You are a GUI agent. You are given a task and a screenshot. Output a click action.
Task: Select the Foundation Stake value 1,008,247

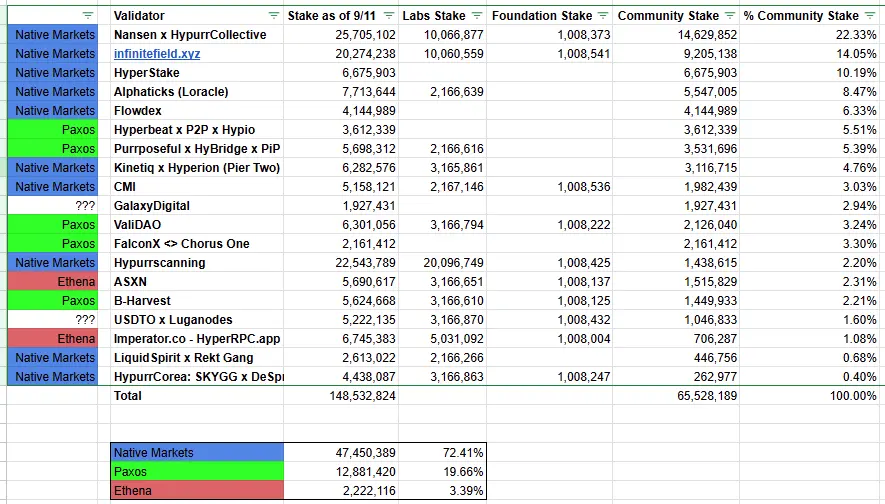pyautogui.click(x=550, y=377)
